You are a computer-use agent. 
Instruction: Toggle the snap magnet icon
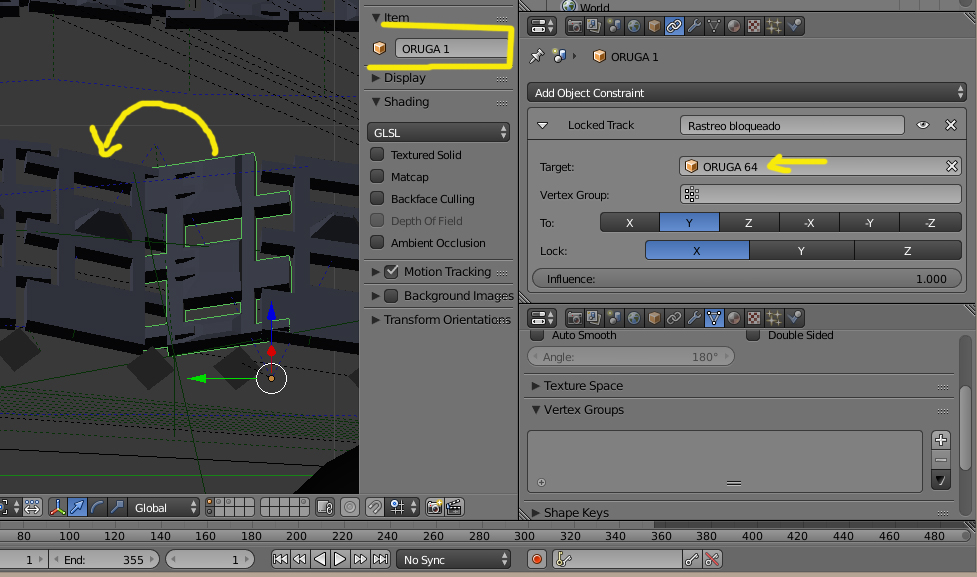[x=374, y=507]
